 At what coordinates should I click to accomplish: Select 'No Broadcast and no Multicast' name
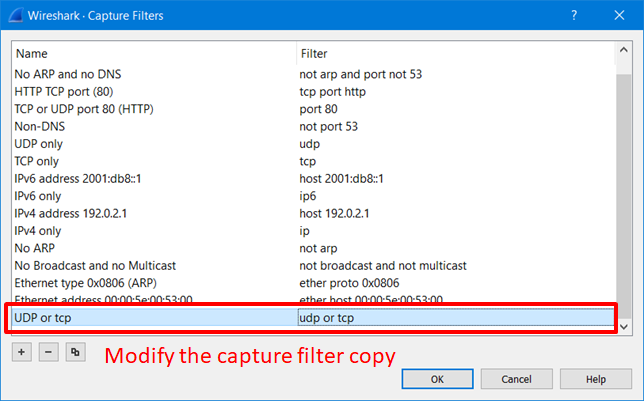(95, 265)
